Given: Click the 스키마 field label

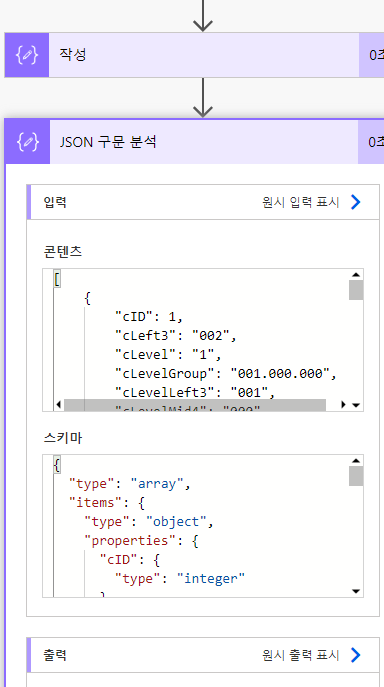Looking at the screenshot, I should (x=63, y=438).
